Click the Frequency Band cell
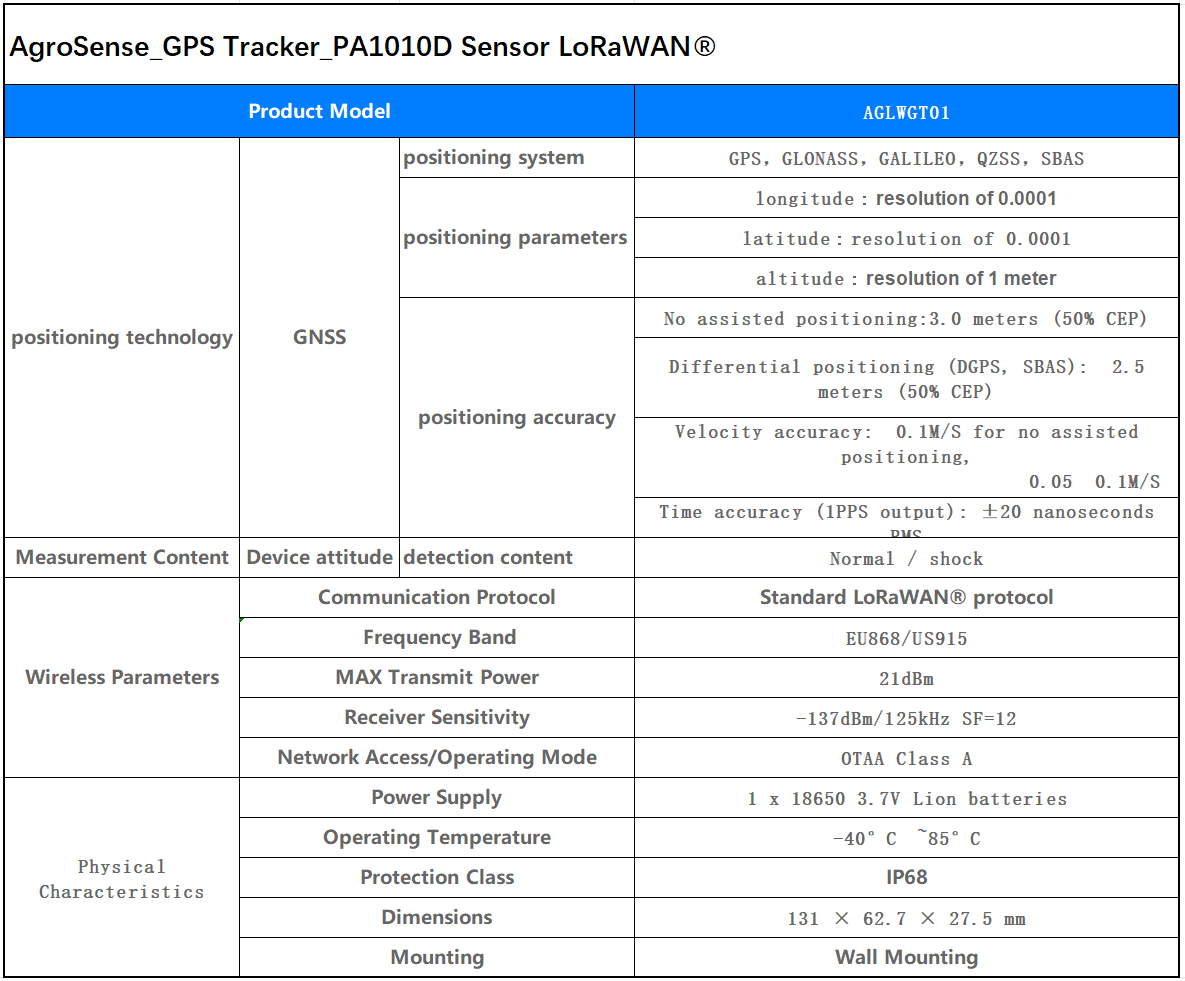Image resolution: width=1185 pixels, height=981 pixels. pyautogui.click(x=437, y=638)
